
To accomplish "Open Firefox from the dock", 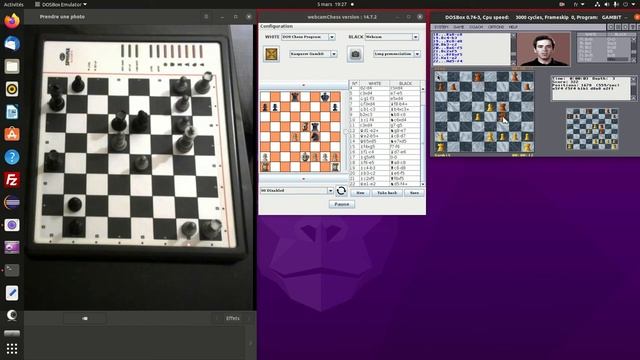I will click(x=12, y=20).
